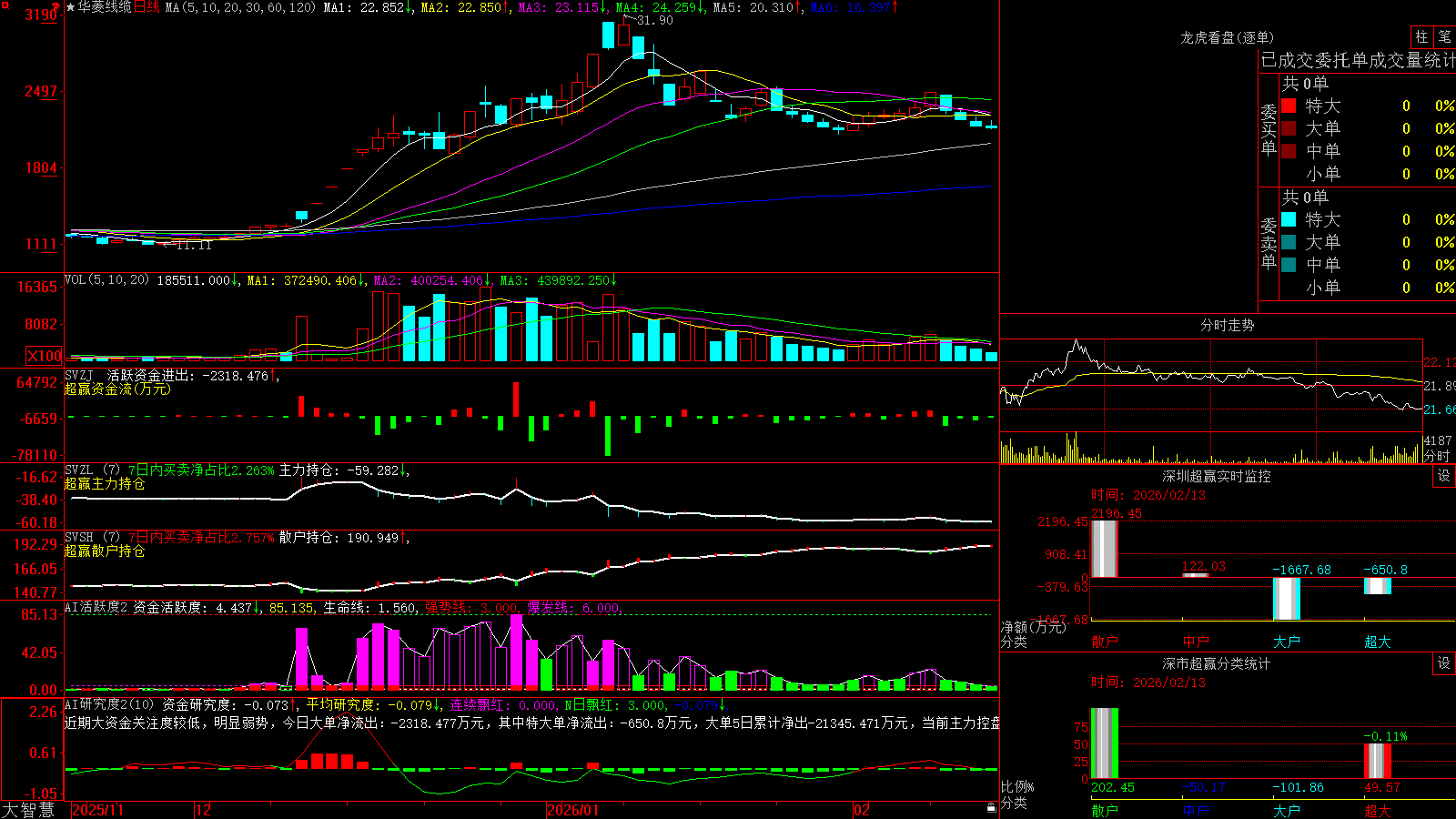The width and height of the screenshot is (1456, 819).
Task: Click the 大智慧 logo in bottom corner
Action: click(x=28, y=810)
